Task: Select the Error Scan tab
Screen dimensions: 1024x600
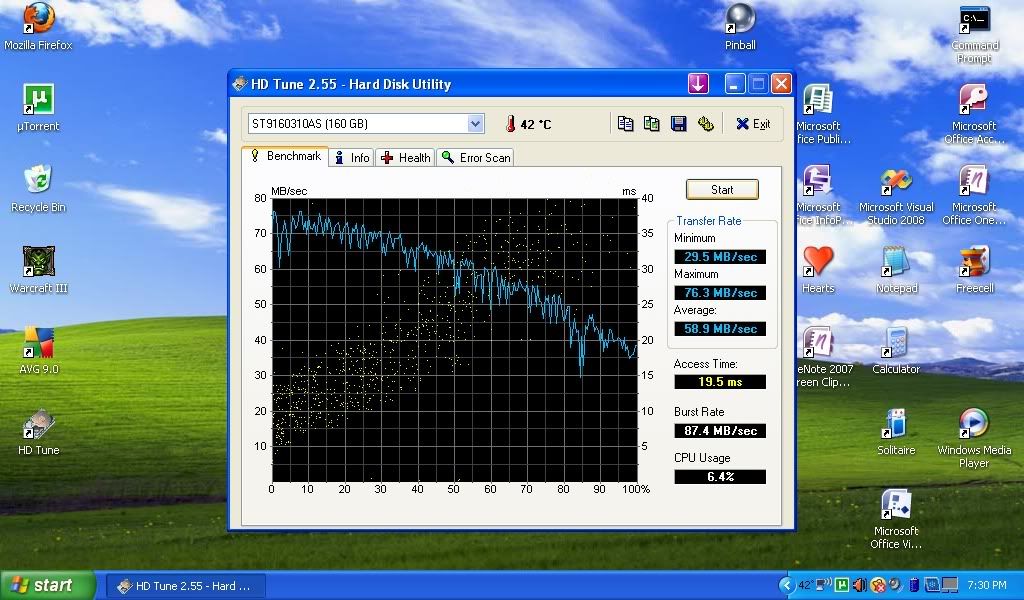Action: coord(476,158)
